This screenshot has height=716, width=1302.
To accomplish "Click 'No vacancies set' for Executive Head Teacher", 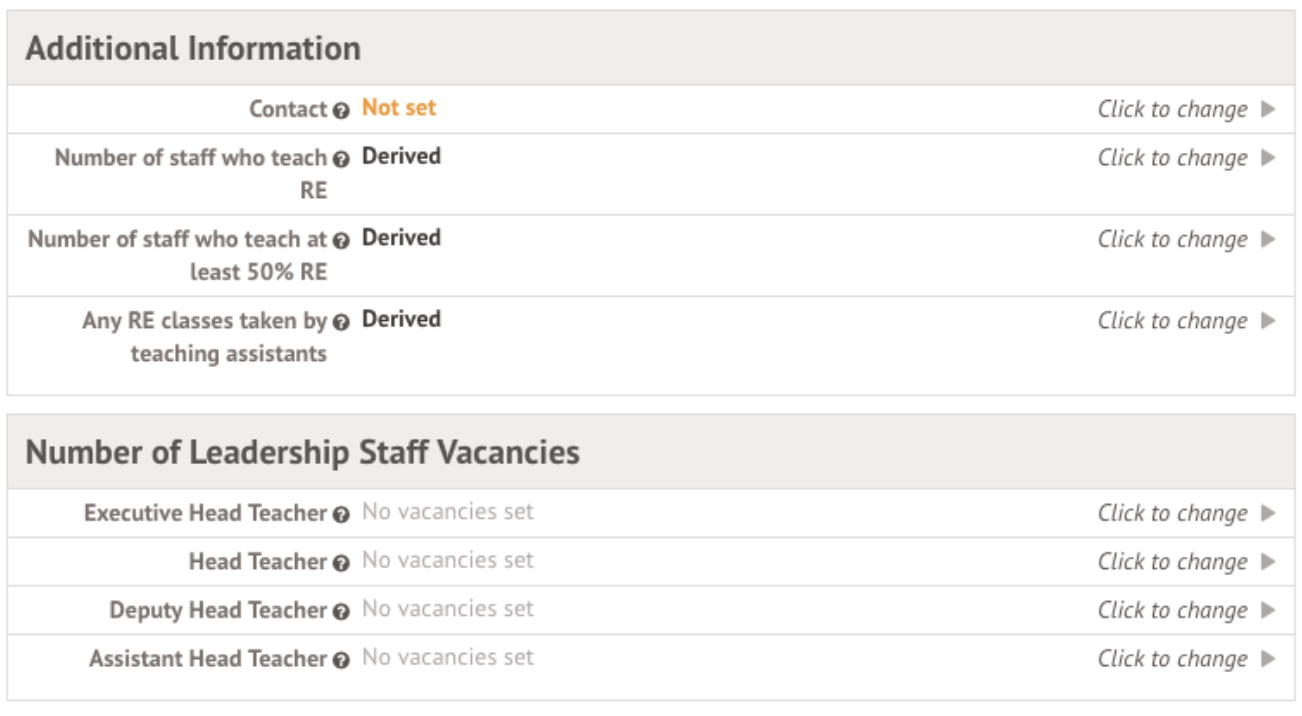I will point(447,512).
